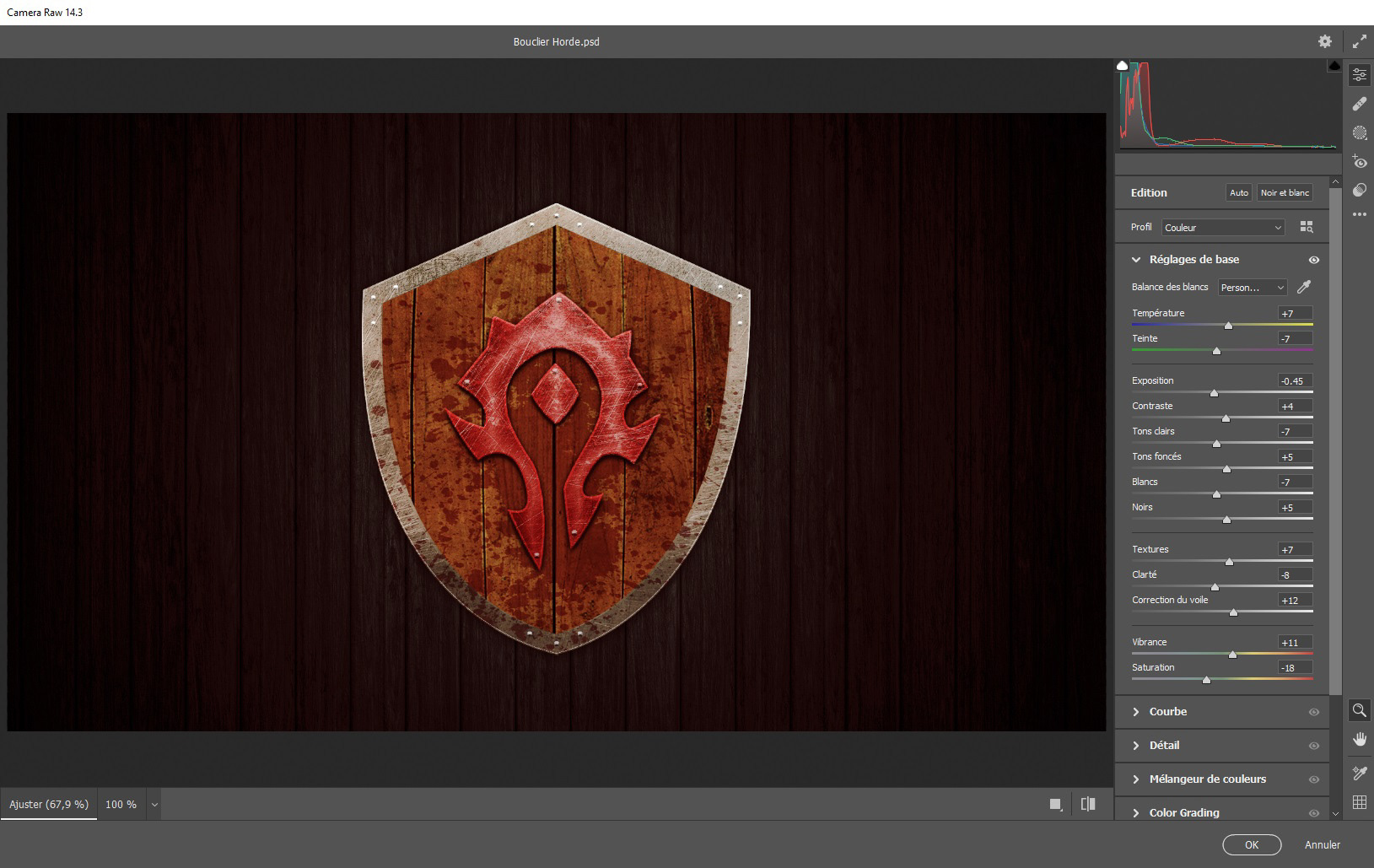Confirm with the OK button
Viewport: 1374px width, 868px height.
coord(1252,844)
